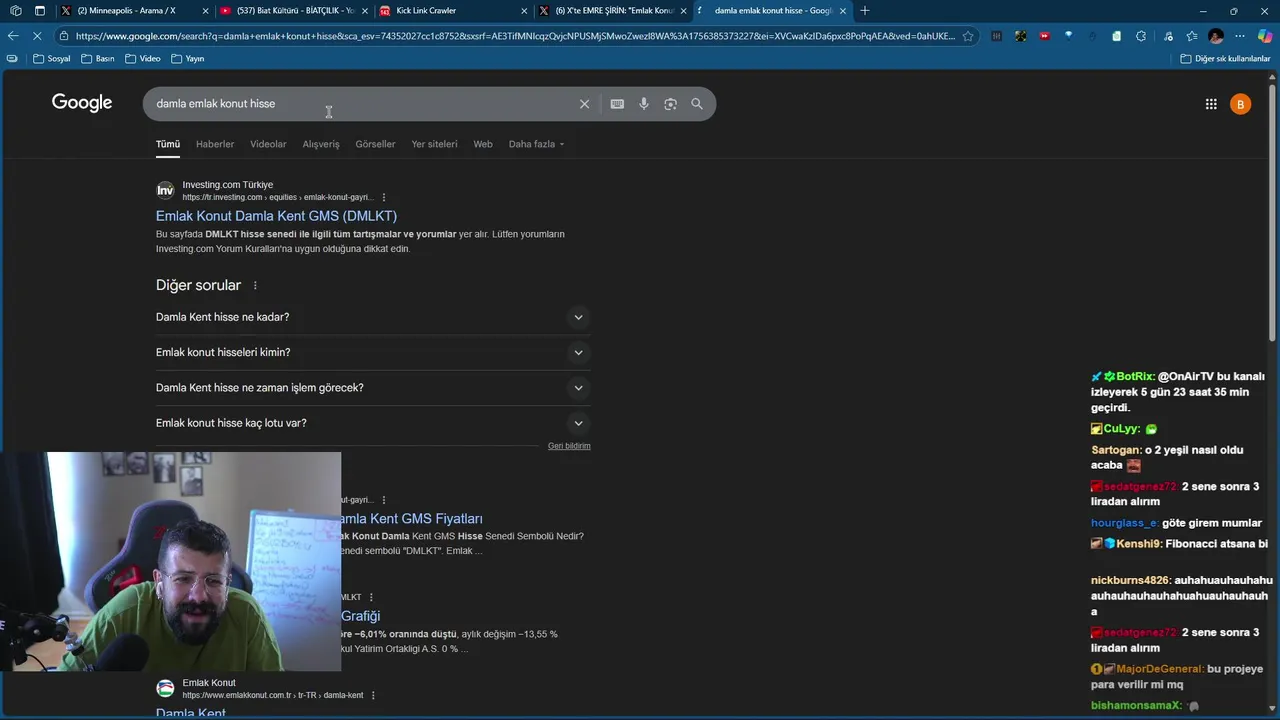The width and height of the screenshot is (1280, 720).
Task: Submit search with magnifier icon
Action: [697, 104]
